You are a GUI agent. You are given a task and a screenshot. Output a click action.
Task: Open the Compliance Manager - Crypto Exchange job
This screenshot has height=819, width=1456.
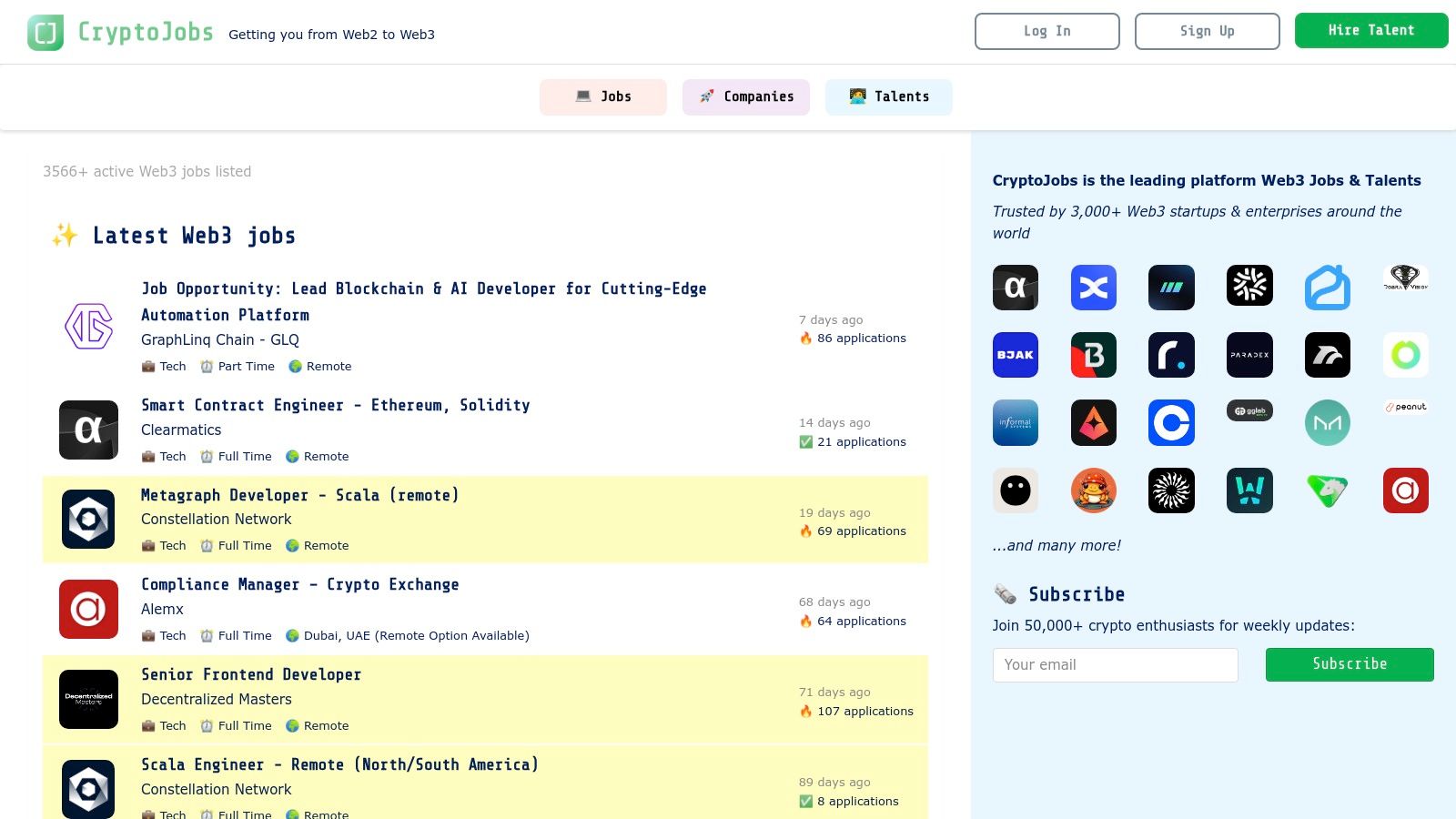click(x=300, y=584)
